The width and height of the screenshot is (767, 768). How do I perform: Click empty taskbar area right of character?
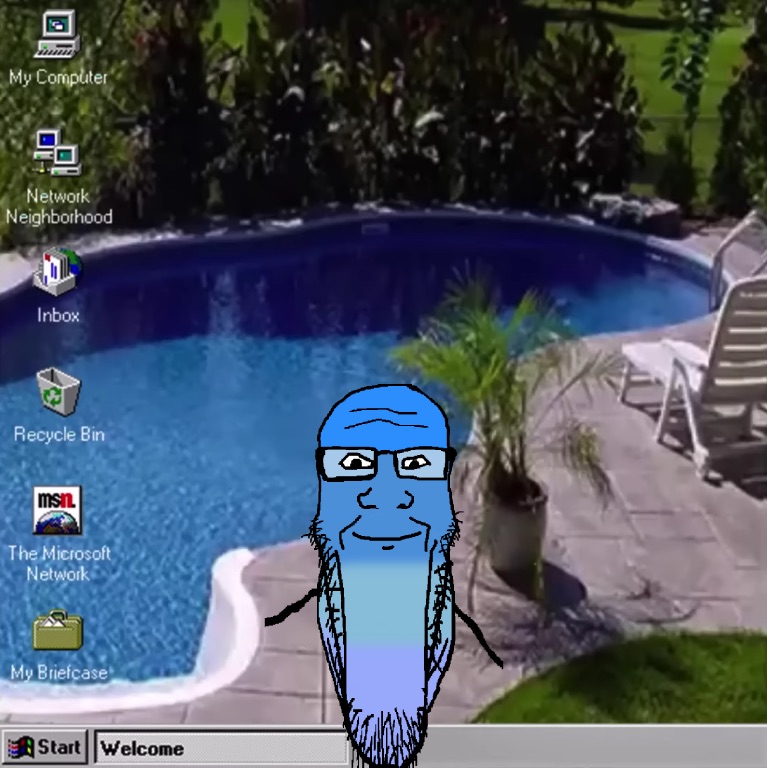[600, 748]
